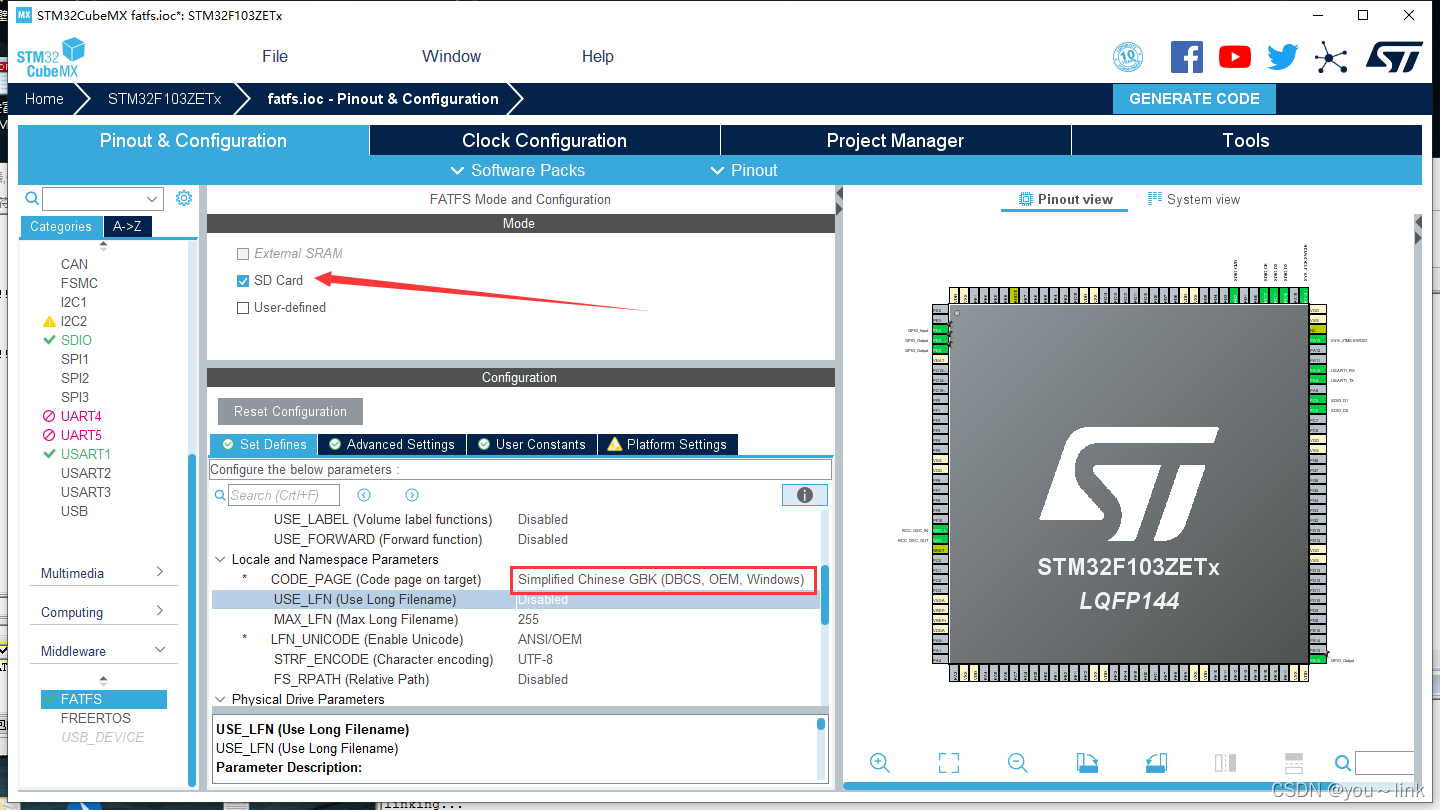The width and height of the screenshot is (1440, 810).
Task: Go to next search result arrow
Action: pos(412,495)
